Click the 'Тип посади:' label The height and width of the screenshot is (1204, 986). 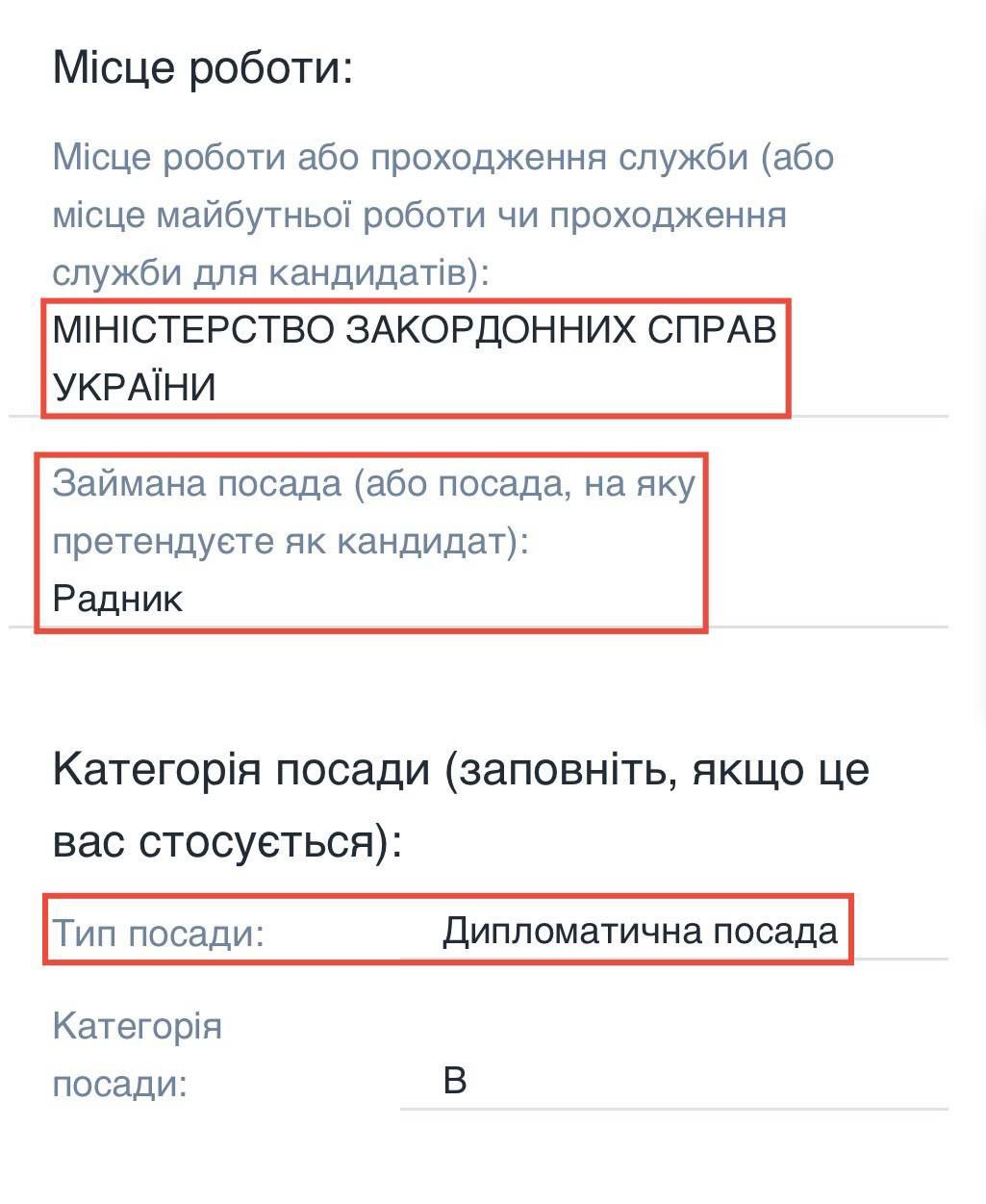pos(158,934)
